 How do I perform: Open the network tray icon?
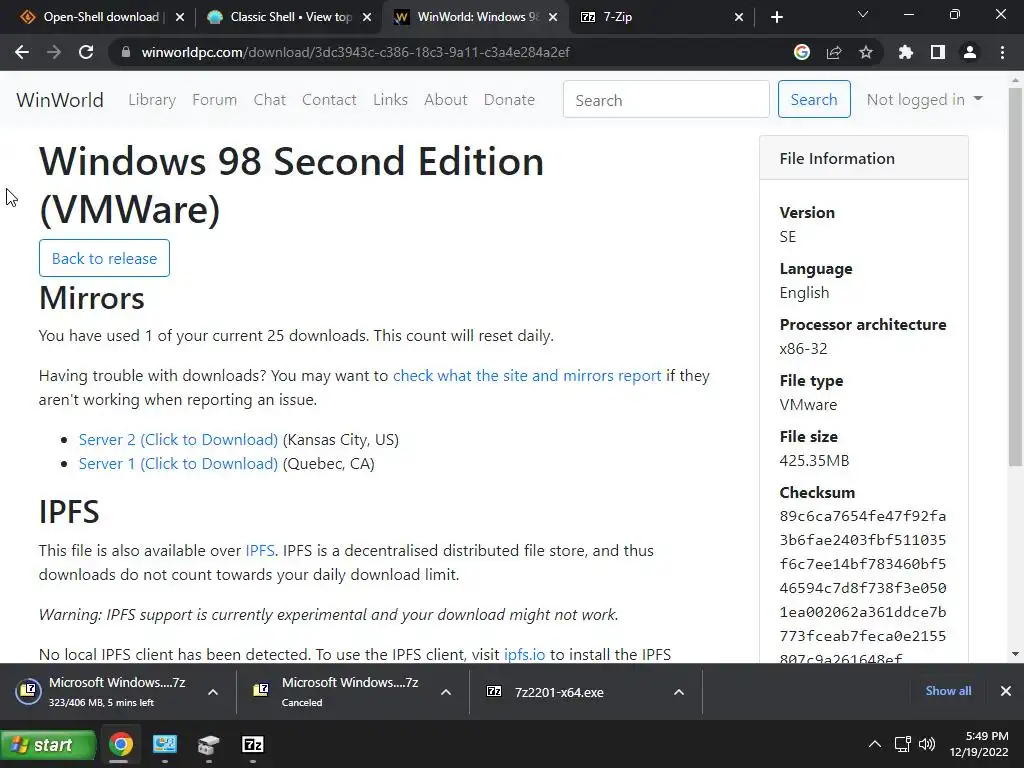pos(903,744)
